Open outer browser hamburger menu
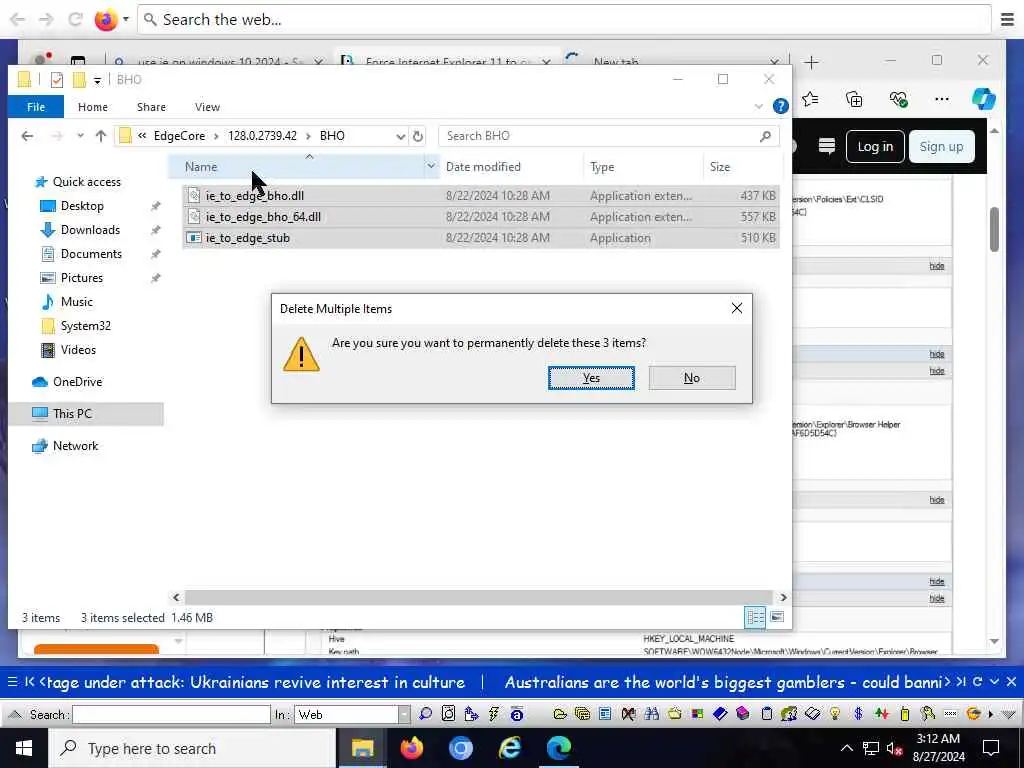The image size is (1024, 768). point(1008,20)
